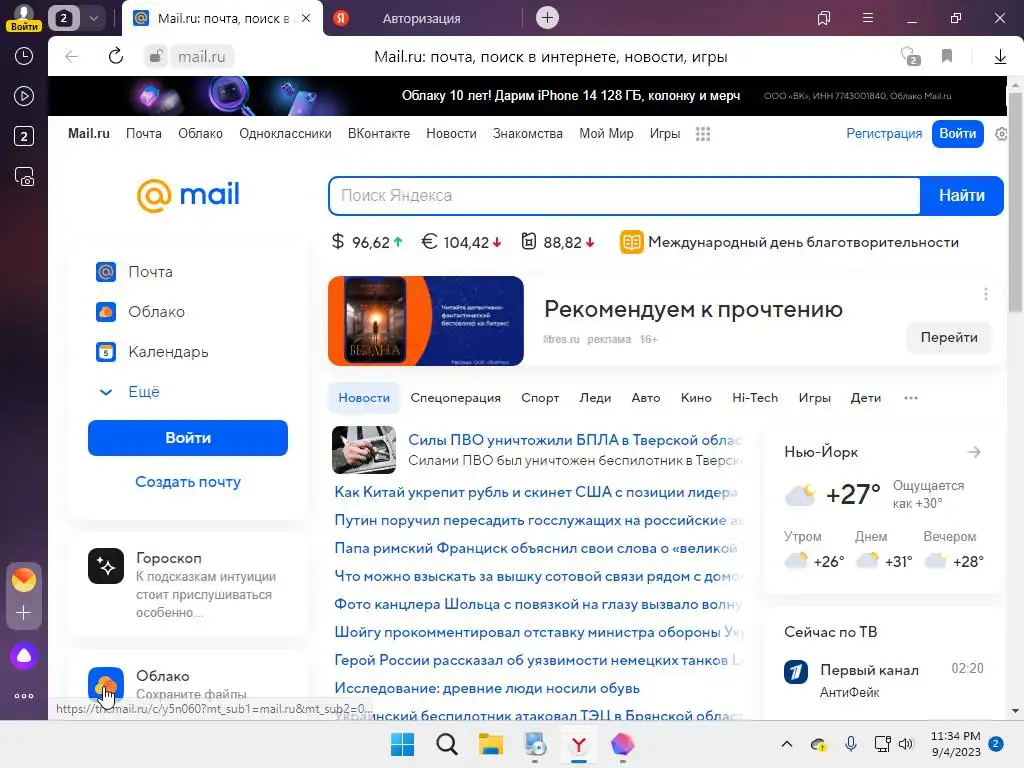The image size is (1024, 768).
Task: Reload the page
Action: click(x=116, y=56)
